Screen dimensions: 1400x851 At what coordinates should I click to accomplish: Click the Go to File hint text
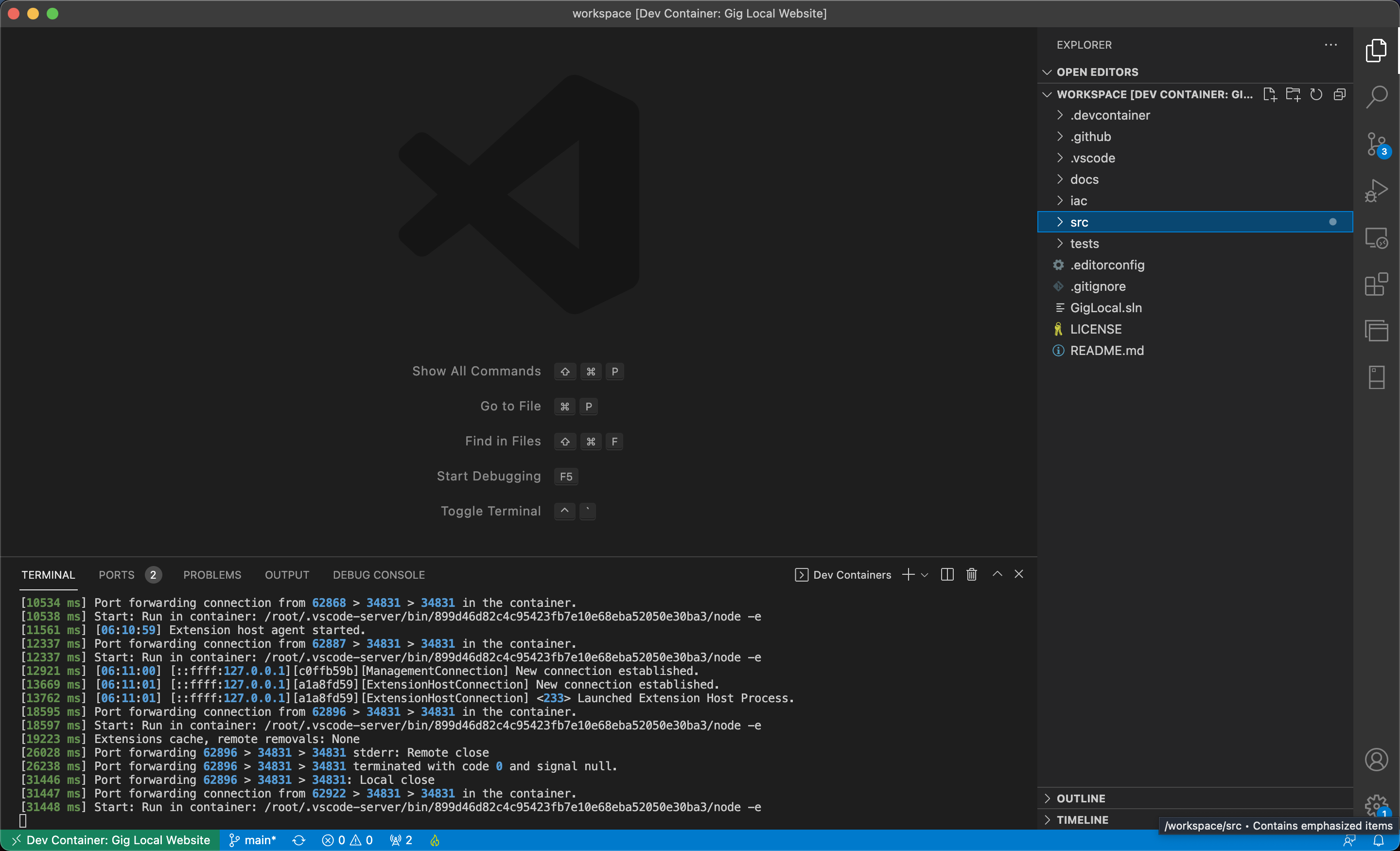[510, 406]
